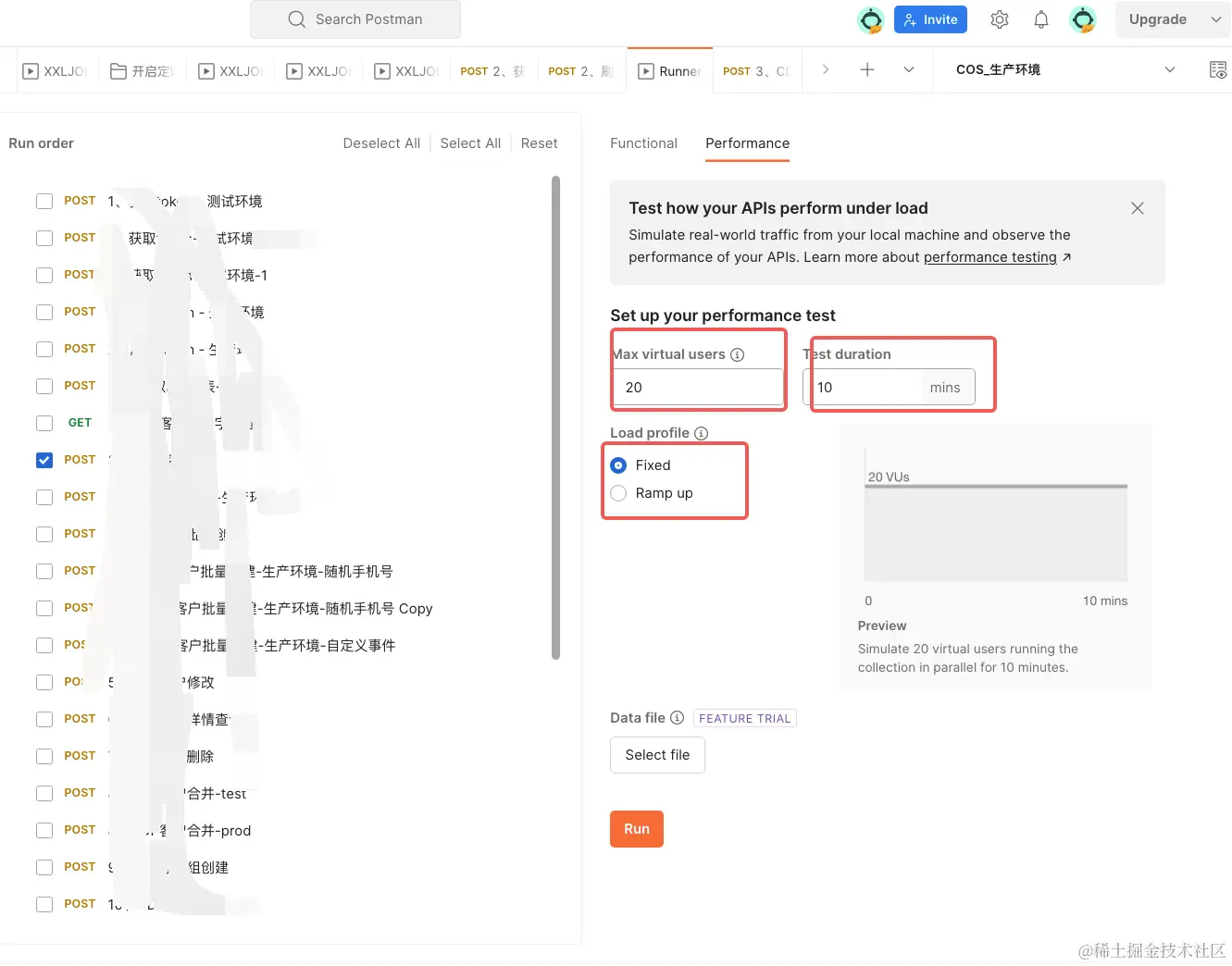The height and width of the screenshot is (966, 1232).
Task: Click the Upgrade button
Action: 1158,19
